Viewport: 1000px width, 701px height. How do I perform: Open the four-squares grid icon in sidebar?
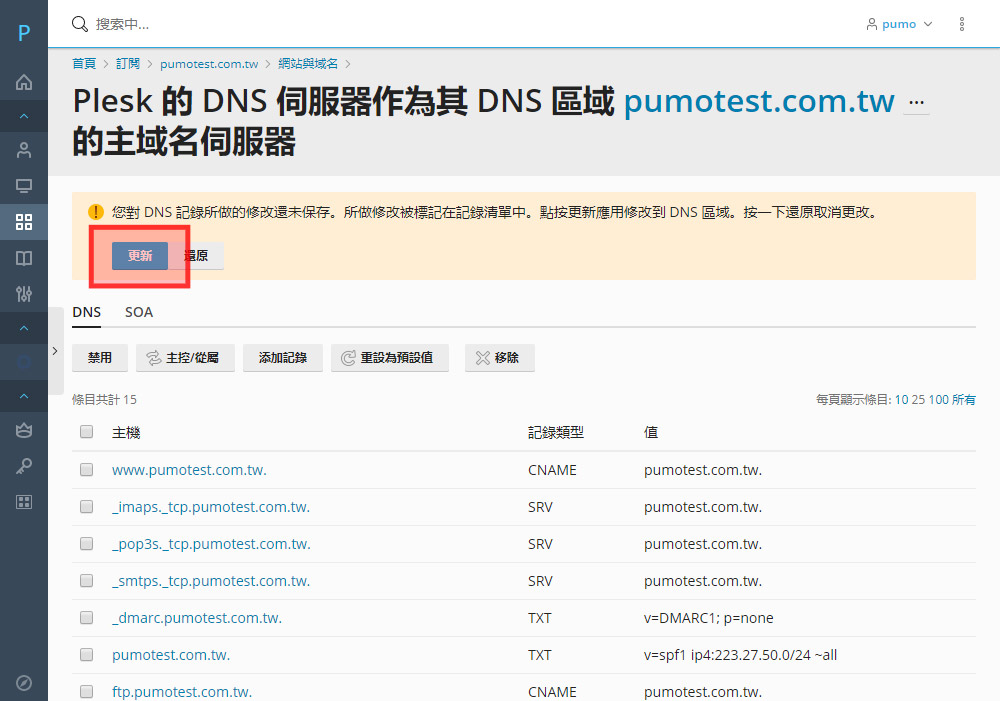24,222
